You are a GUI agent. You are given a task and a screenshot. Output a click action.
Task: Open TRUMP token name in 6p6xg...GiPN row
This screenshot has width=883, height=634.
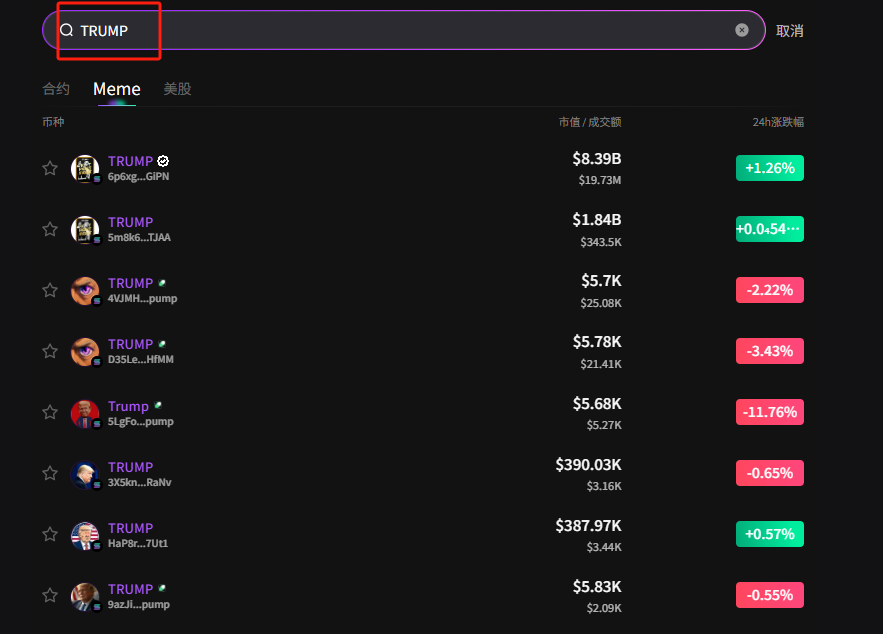click(x=130, y=161)
